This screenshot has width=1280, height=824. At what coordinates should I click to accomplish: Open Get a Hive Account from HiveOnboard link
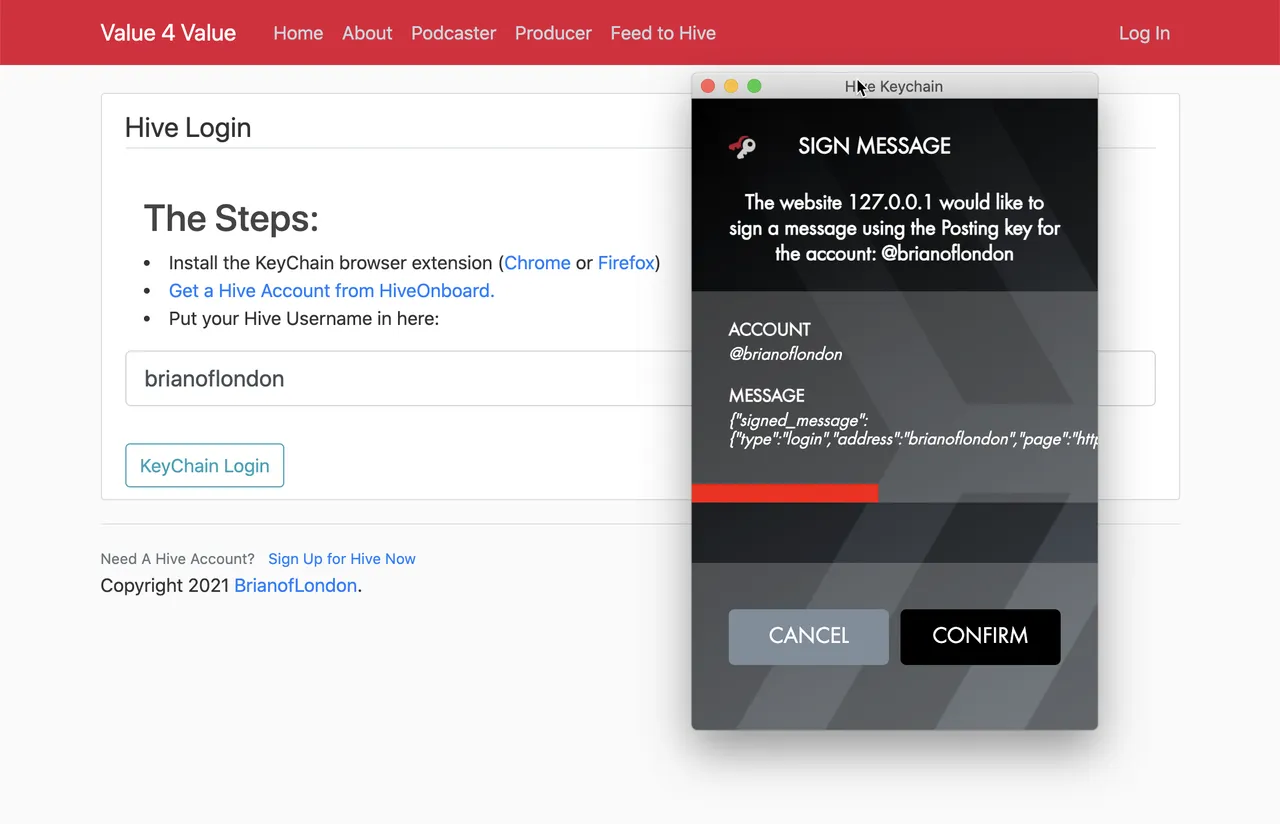coord(332,291)
